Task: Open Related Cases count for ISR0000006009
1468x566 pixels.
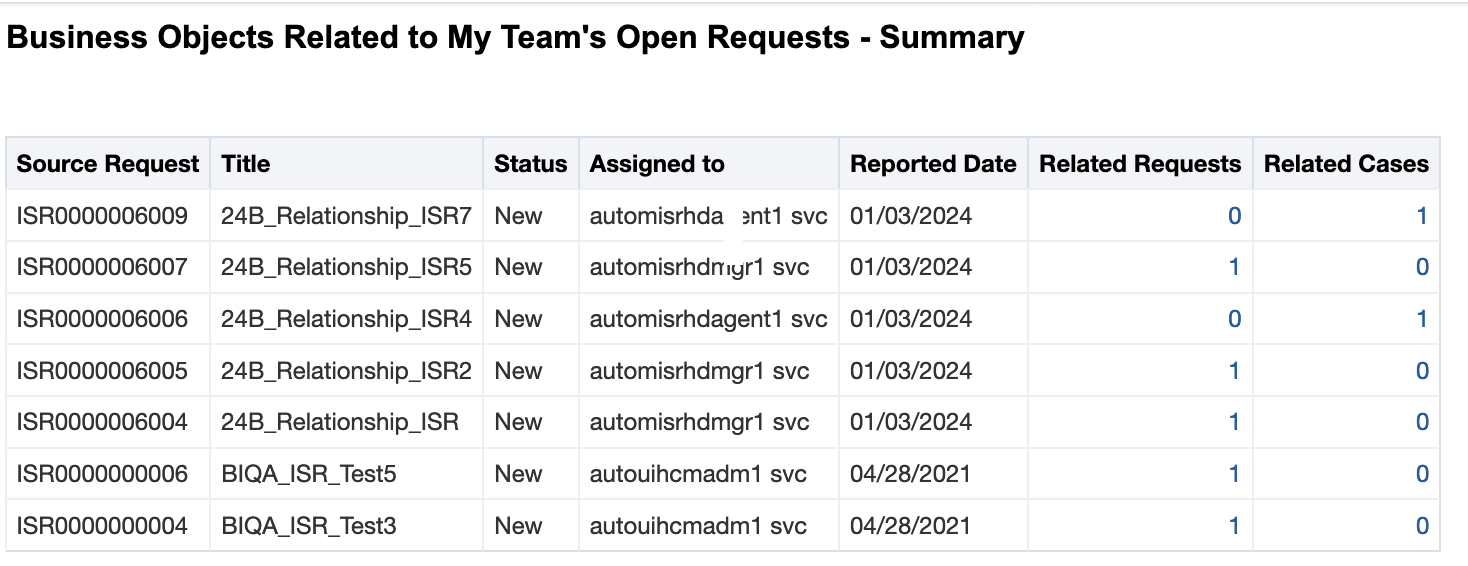Action: [1422, 215]
